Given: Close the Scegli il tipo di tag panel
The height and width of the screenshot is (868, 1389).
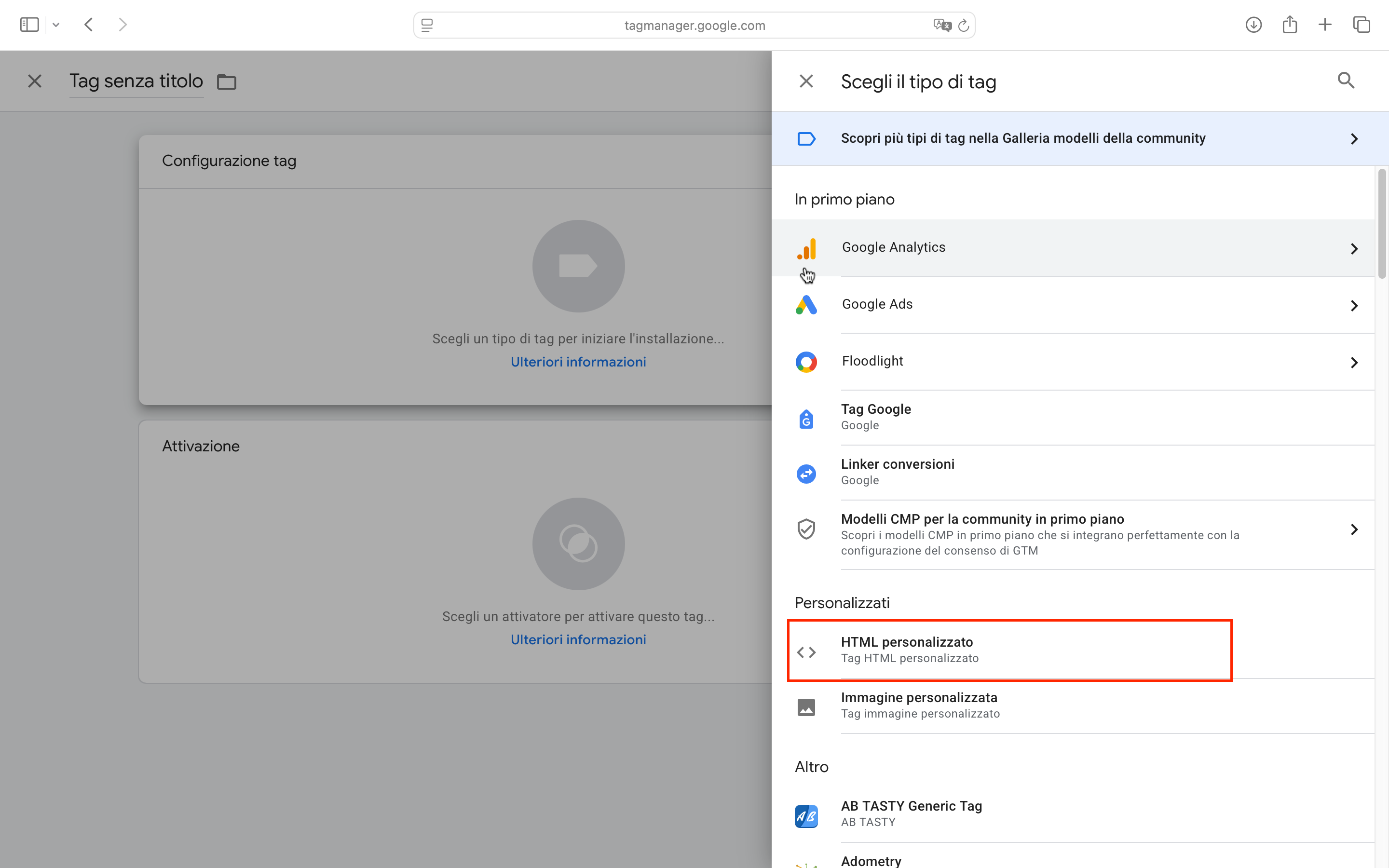Looking at the screenshot, I should tap(806, 81).
